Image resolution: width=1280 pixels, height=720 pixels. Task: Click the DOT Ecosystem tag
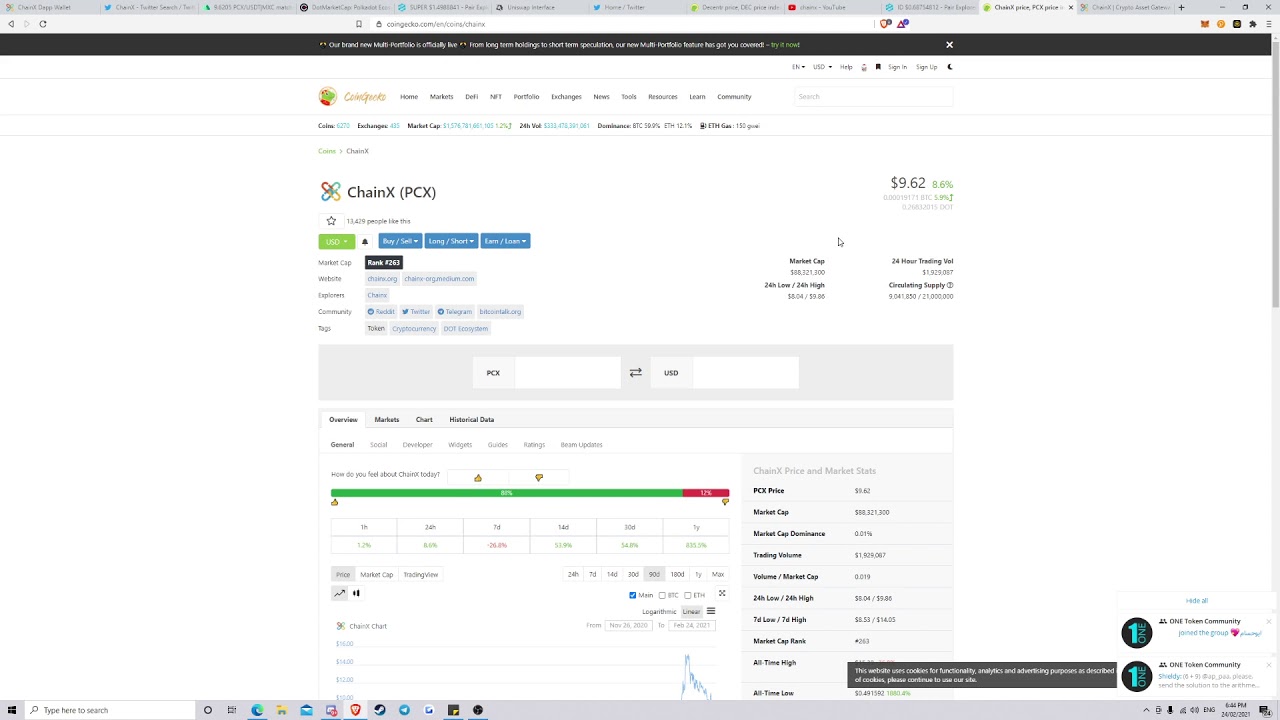pyautogui.click(x=465, y=329)
